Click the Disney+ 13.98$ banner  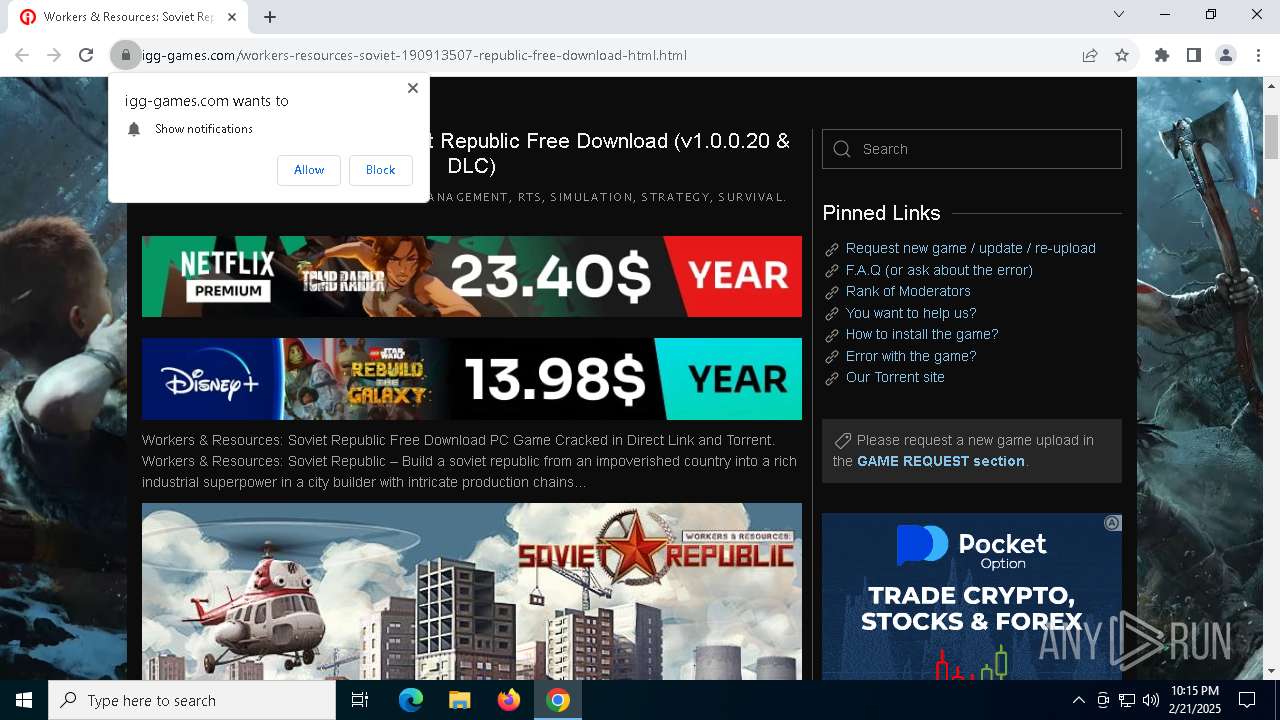pos(472,379)
